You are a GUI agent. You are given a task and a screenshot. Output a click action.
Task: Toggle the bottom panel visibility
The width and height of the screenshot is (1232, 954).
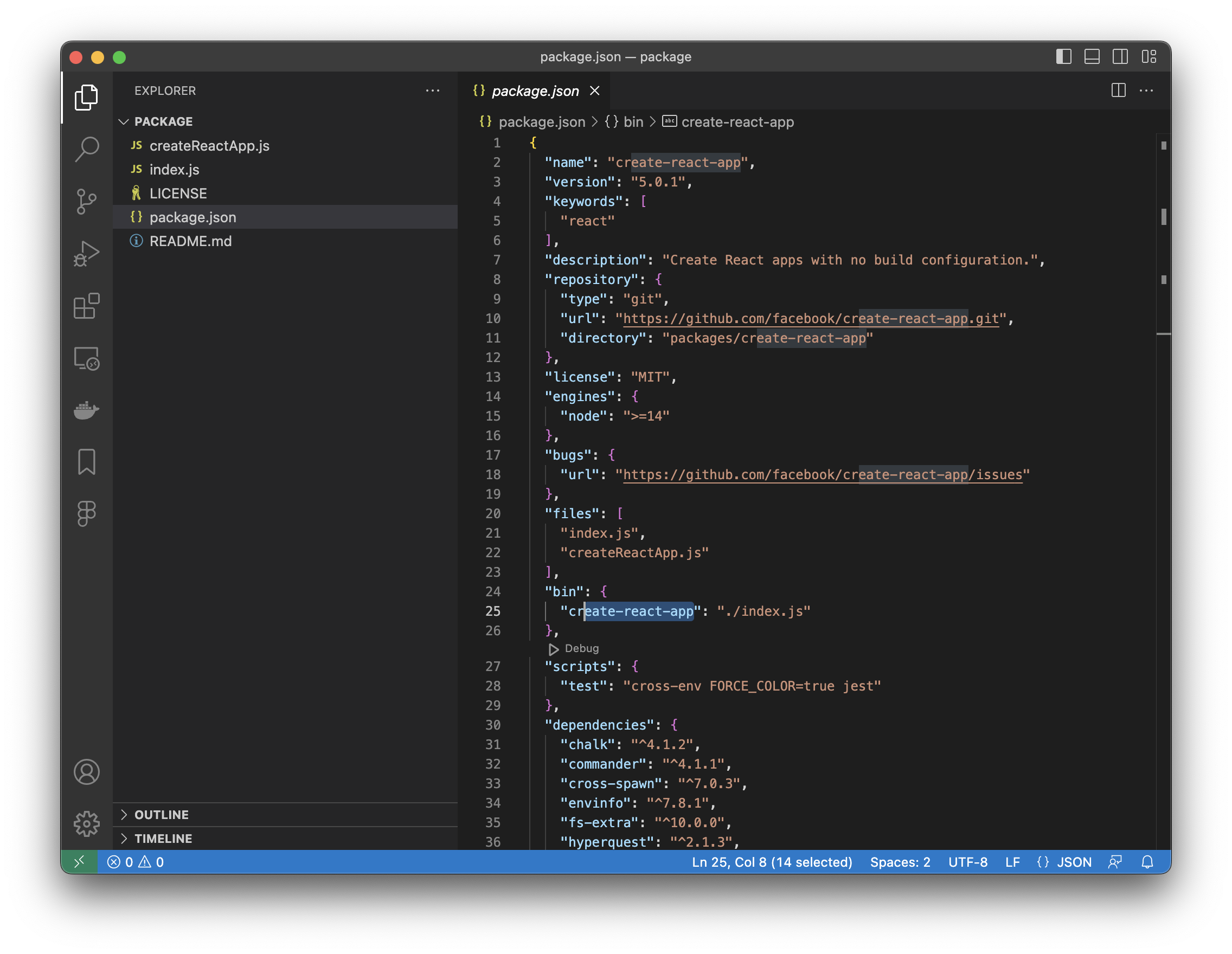1092,57
